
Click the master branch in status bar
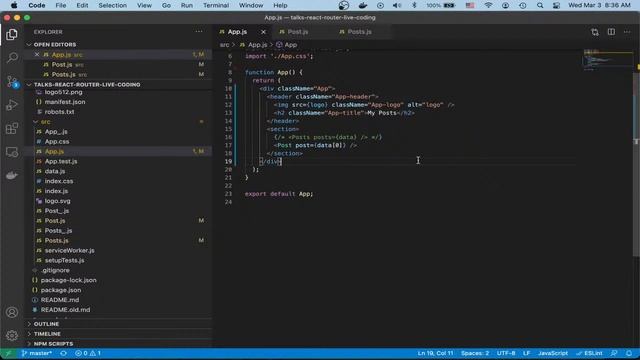coord(37,353)
